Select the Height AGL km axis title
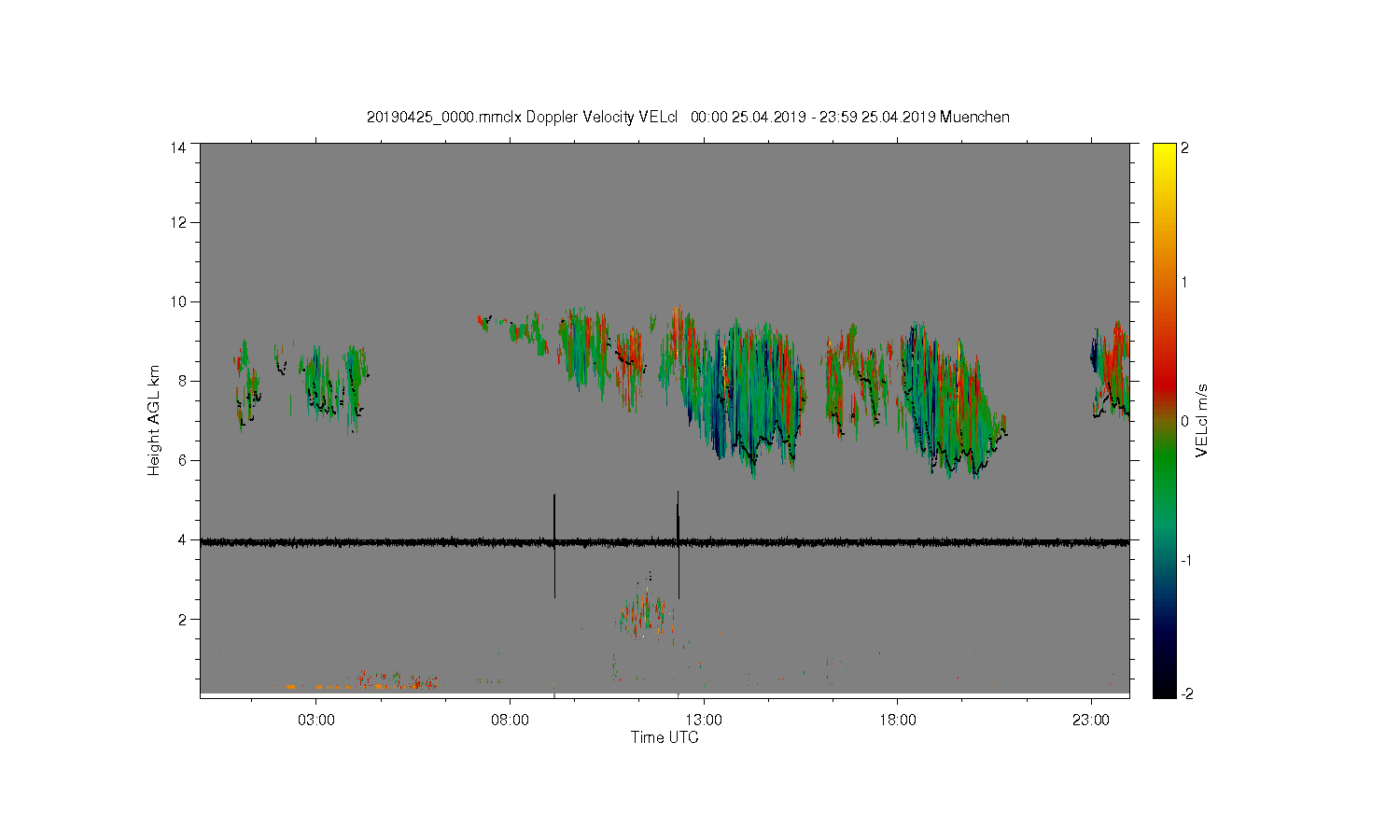The image size is (1400, 840). coord(154,420)
